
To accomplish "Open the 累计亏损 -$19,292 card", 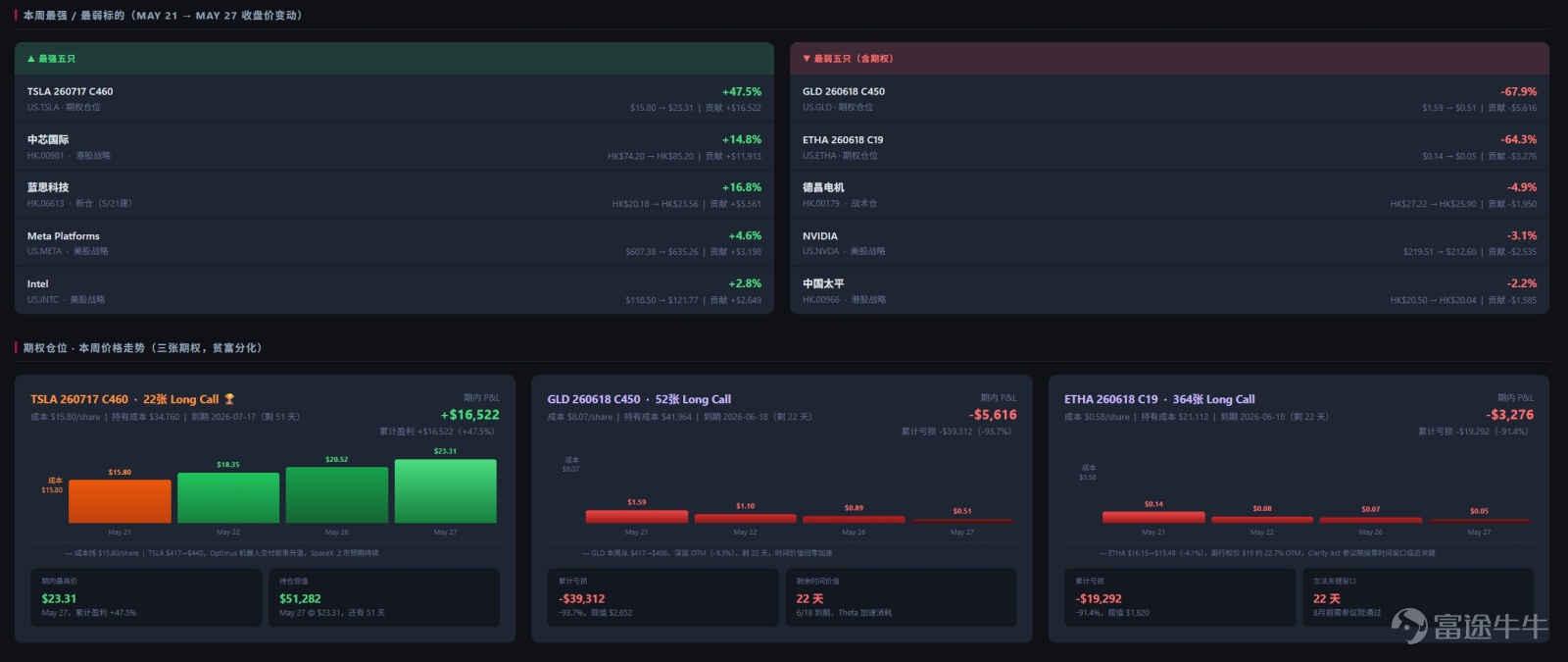I will (x=1180, y=597).
